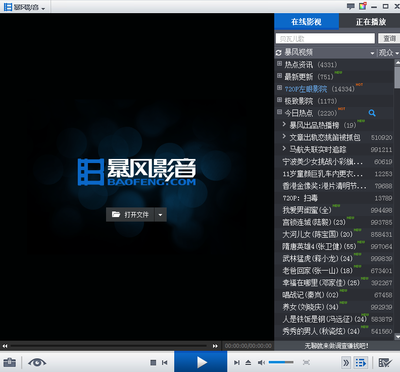Screen dimensions: 400x372
Task: Select the 在线影视 tab
Action: (x=306, y=22)
